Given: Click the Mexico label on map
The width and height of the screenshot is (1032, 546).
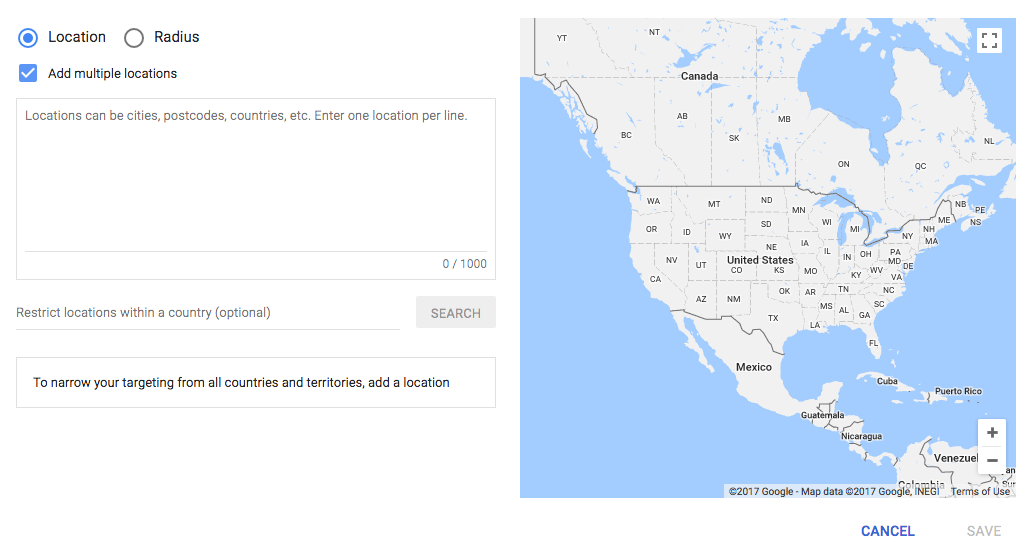Looking at the screenshot, I should pos(754,367).
